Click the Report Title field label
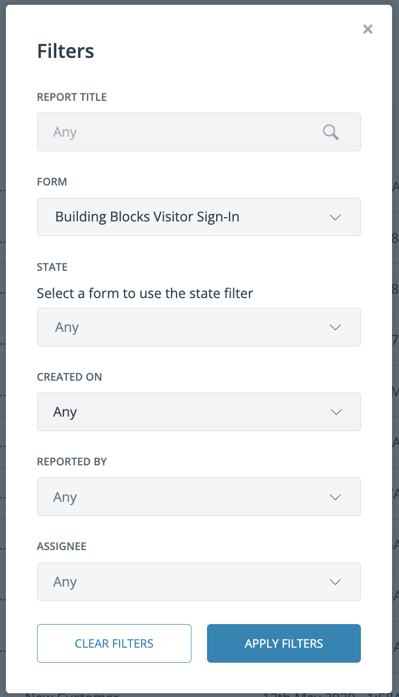This screenshot has height=697, width=399. pyautogui.click(x=72, y=97)
